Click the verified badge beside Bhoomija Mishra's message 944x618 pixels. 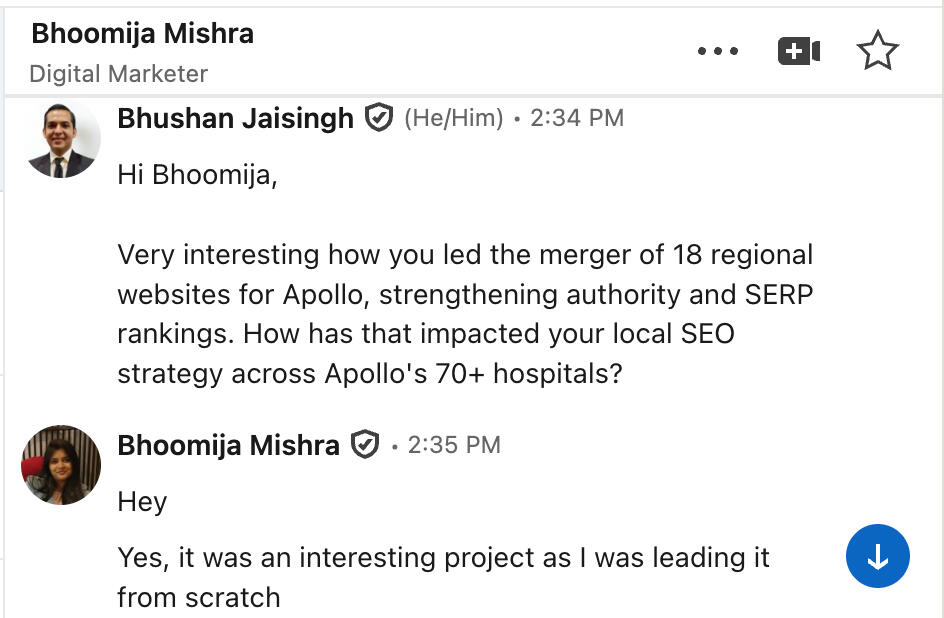point(364,444)
